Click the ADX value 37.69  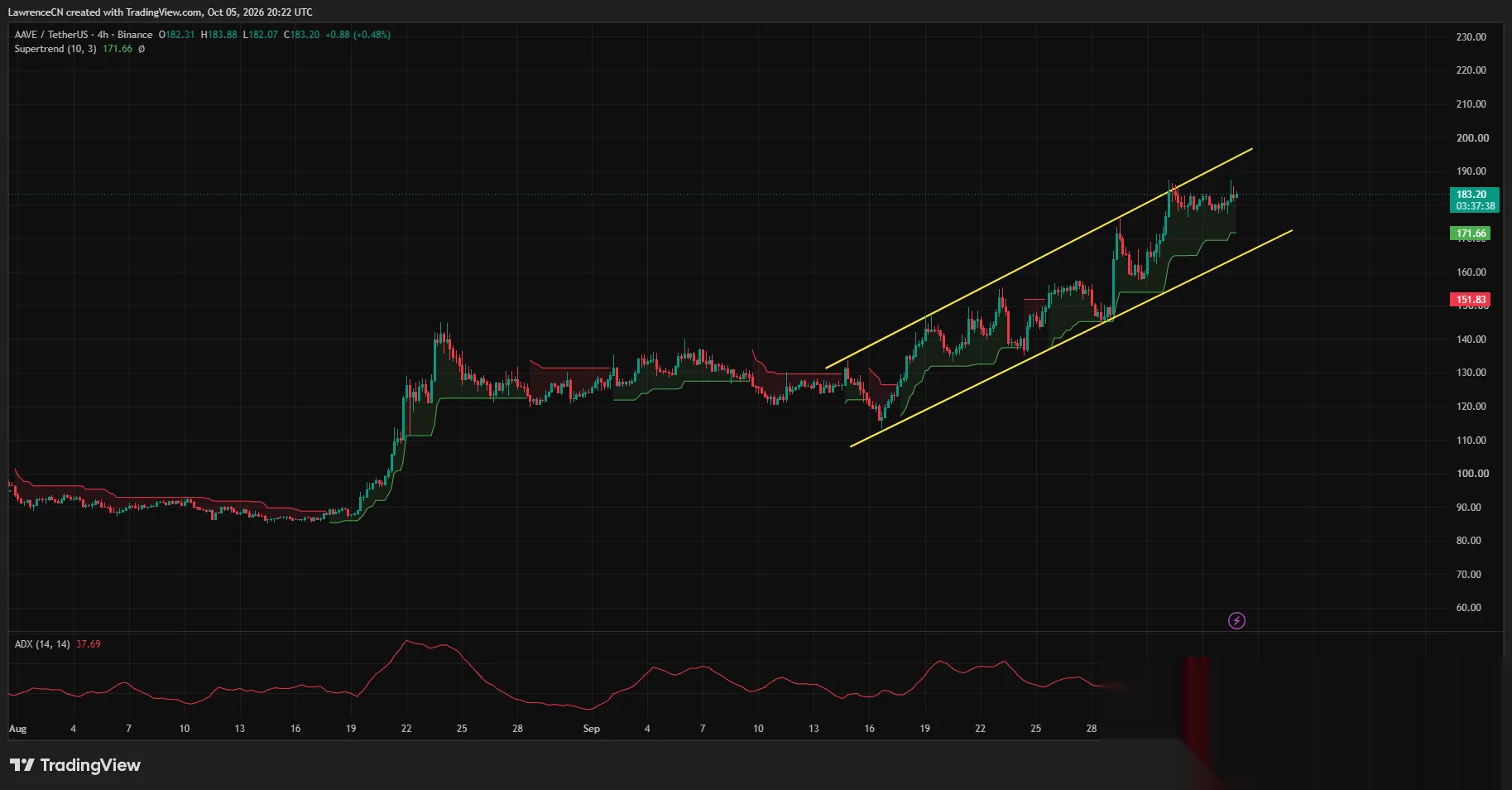(x=89, y=644)
